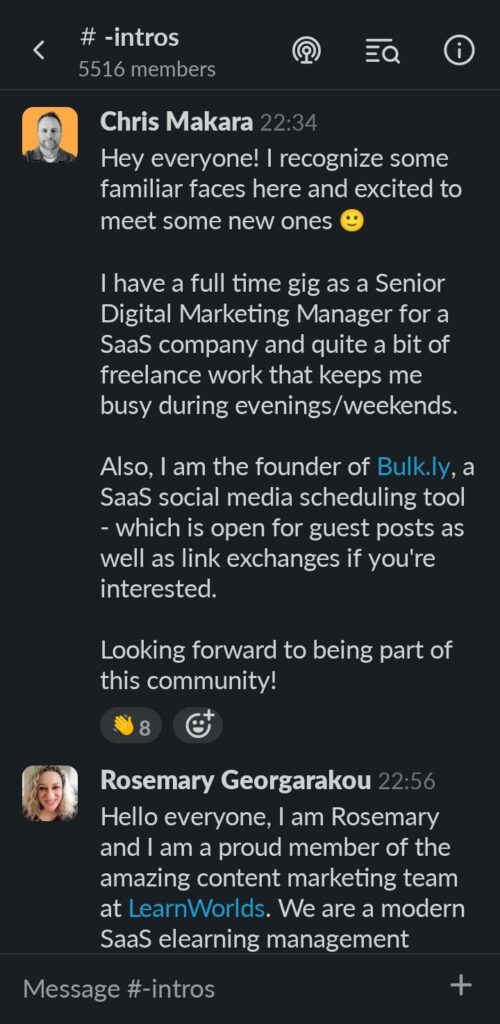500x1024 pixels.
Task: Tap the Chris Makara sender name
Action: 176,122
